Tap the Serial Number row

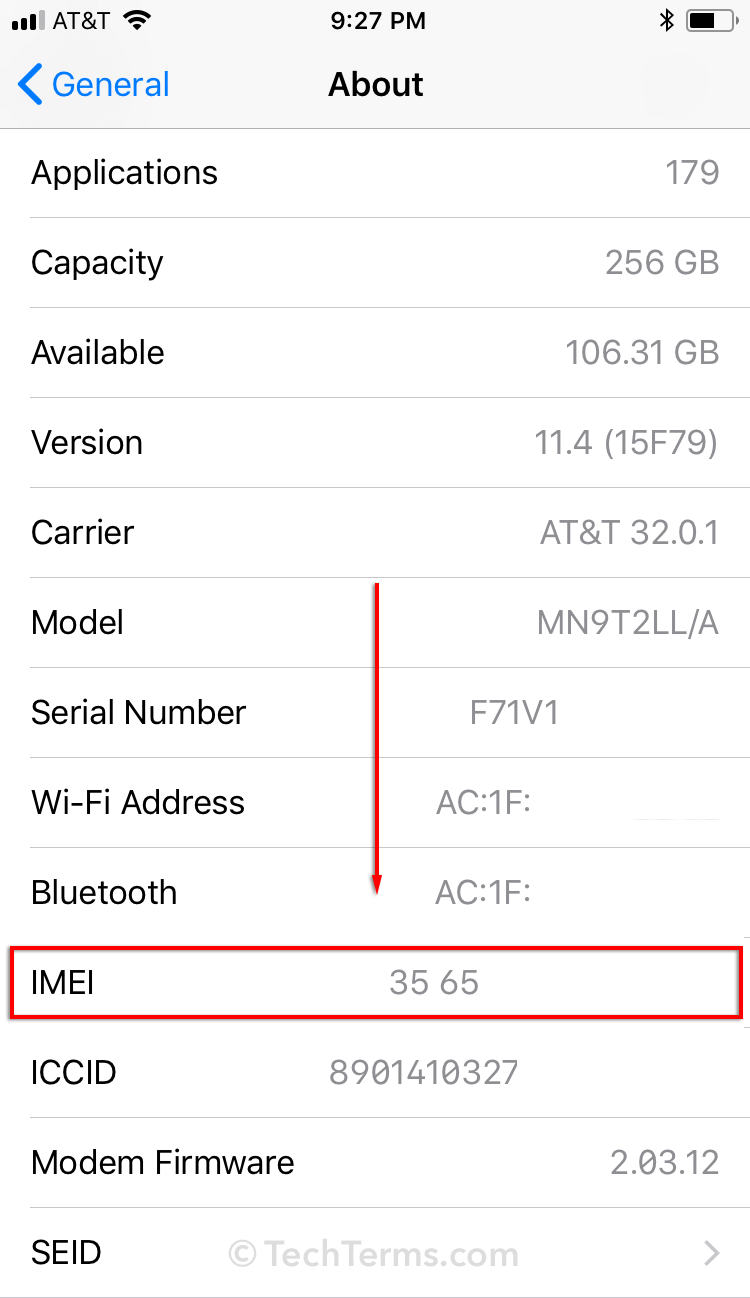[375, 713]
